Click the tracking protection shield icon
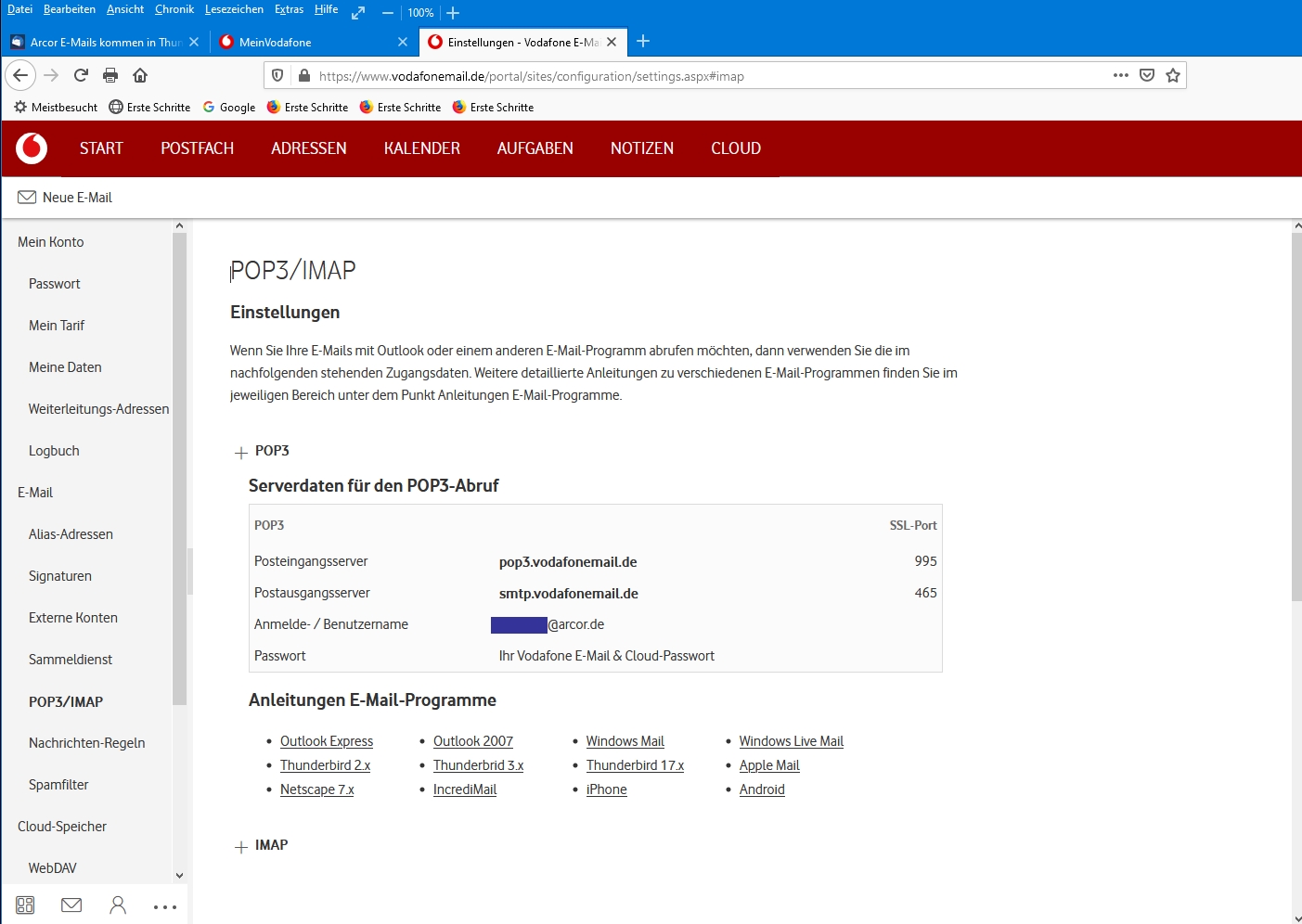The image size is (1302, 924). click(x=277, y=76)
